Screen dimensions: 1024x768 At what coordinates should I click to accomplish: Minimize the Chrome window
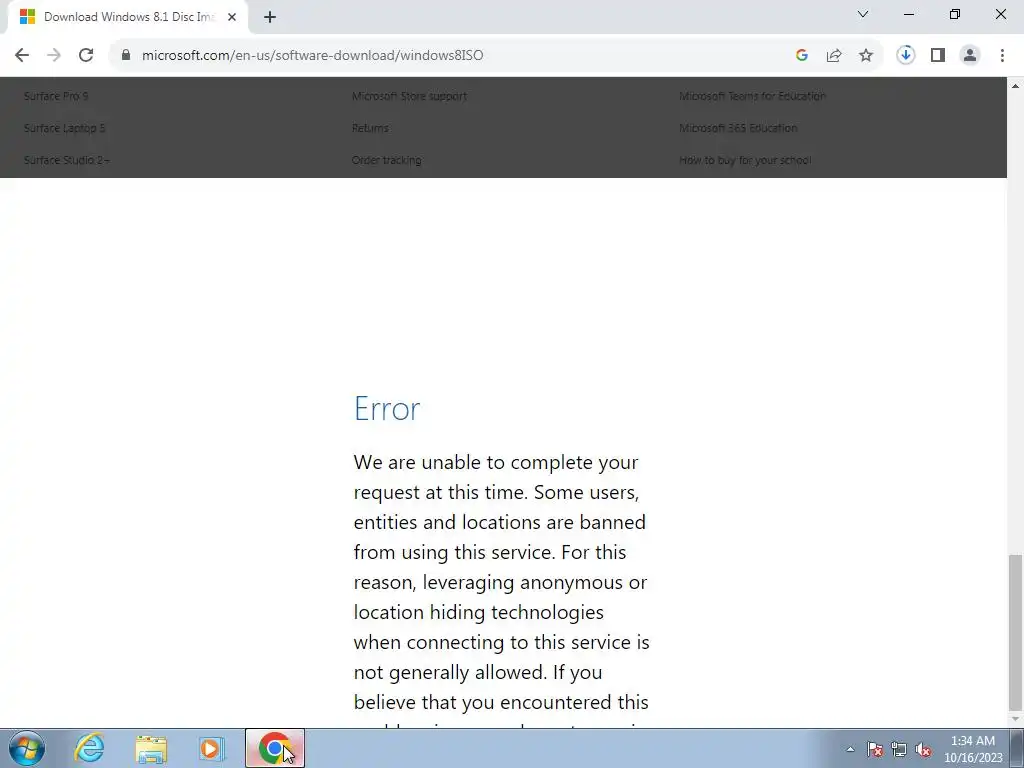click(908, 14)
